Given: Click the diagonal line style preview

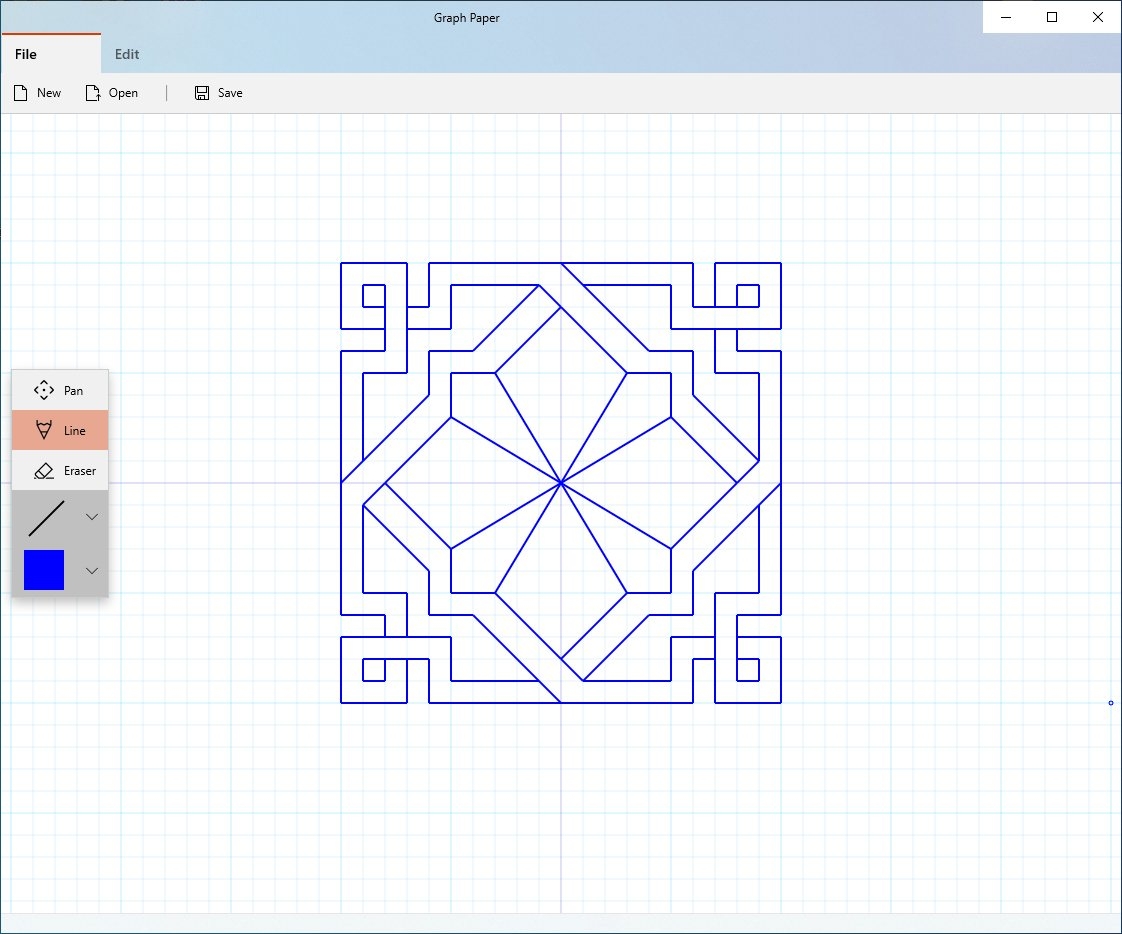Looking at the screenshot, I should pos(45,516).
